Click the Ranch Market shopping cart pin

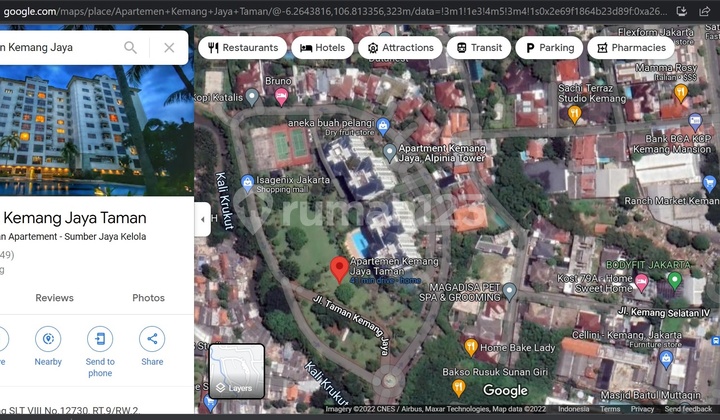pyautogui.click(x=709, y=184)
